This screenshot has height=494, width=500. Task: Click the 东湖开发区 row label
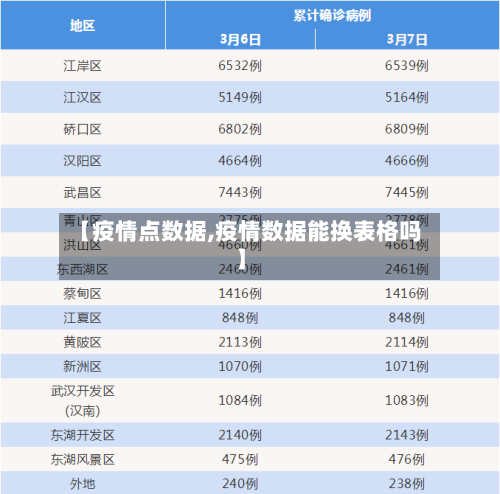coord(83,435)
